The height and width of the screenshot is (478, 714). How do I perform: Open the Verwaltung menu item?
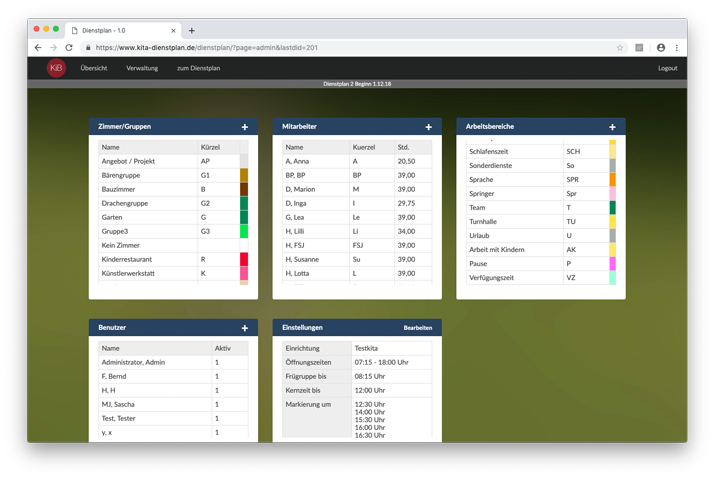tap(142, 68)
